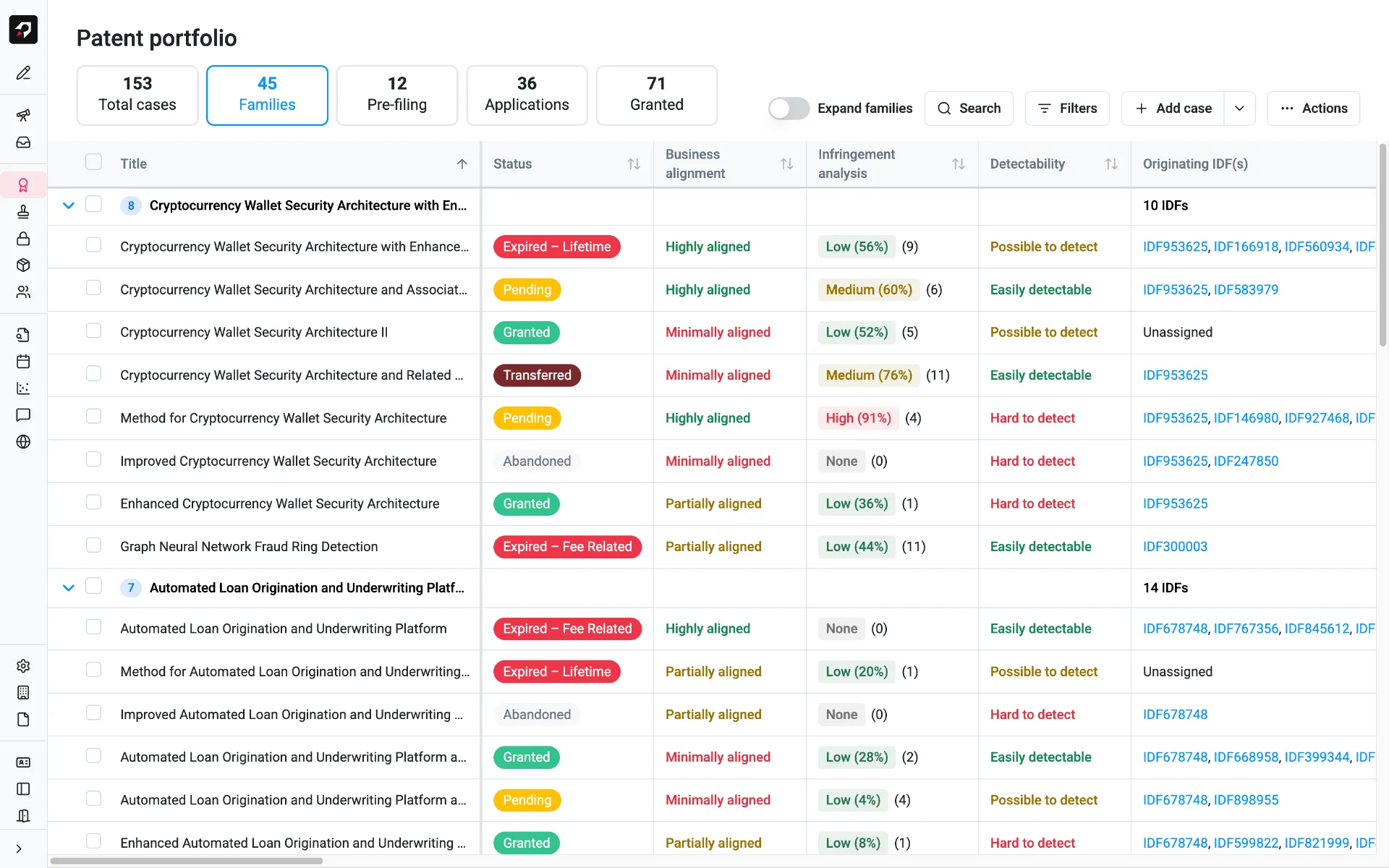Open the pencil edit icon in sidebar
Image resolution: width=1389 pixels, height=868 pixels.
(23, 73)
